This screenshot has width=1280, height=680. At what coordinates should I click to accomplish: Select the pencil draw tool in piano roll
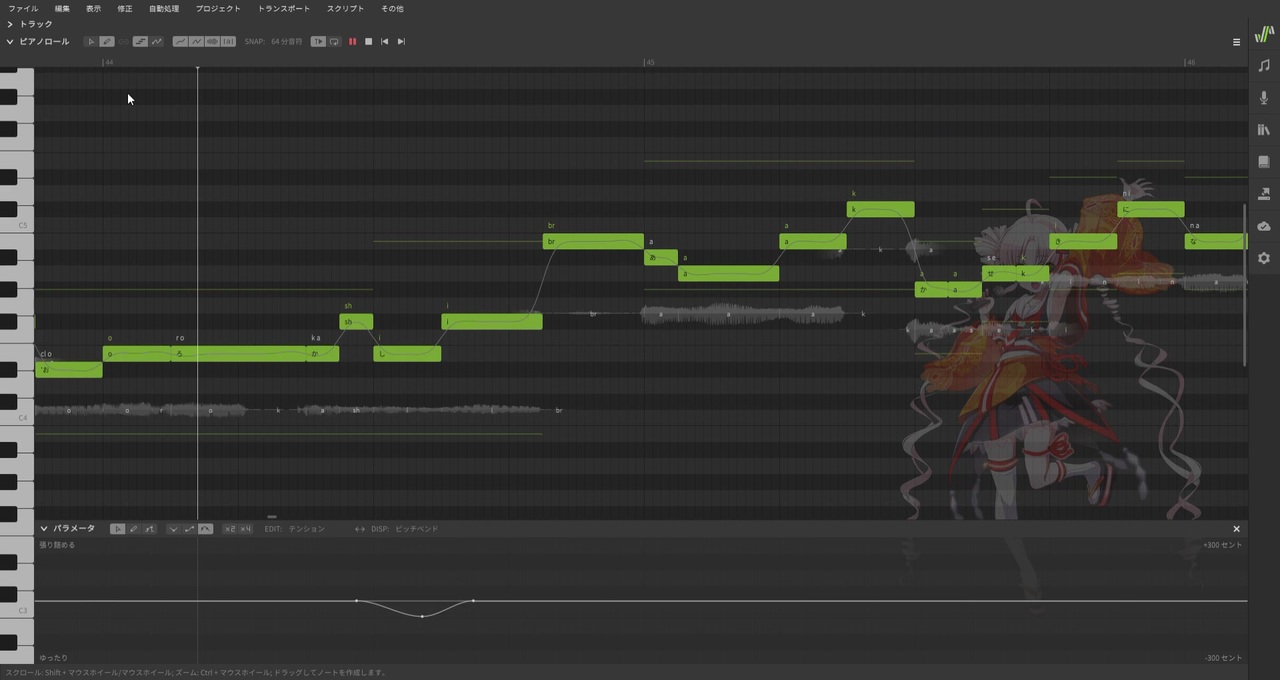(106, 42)
